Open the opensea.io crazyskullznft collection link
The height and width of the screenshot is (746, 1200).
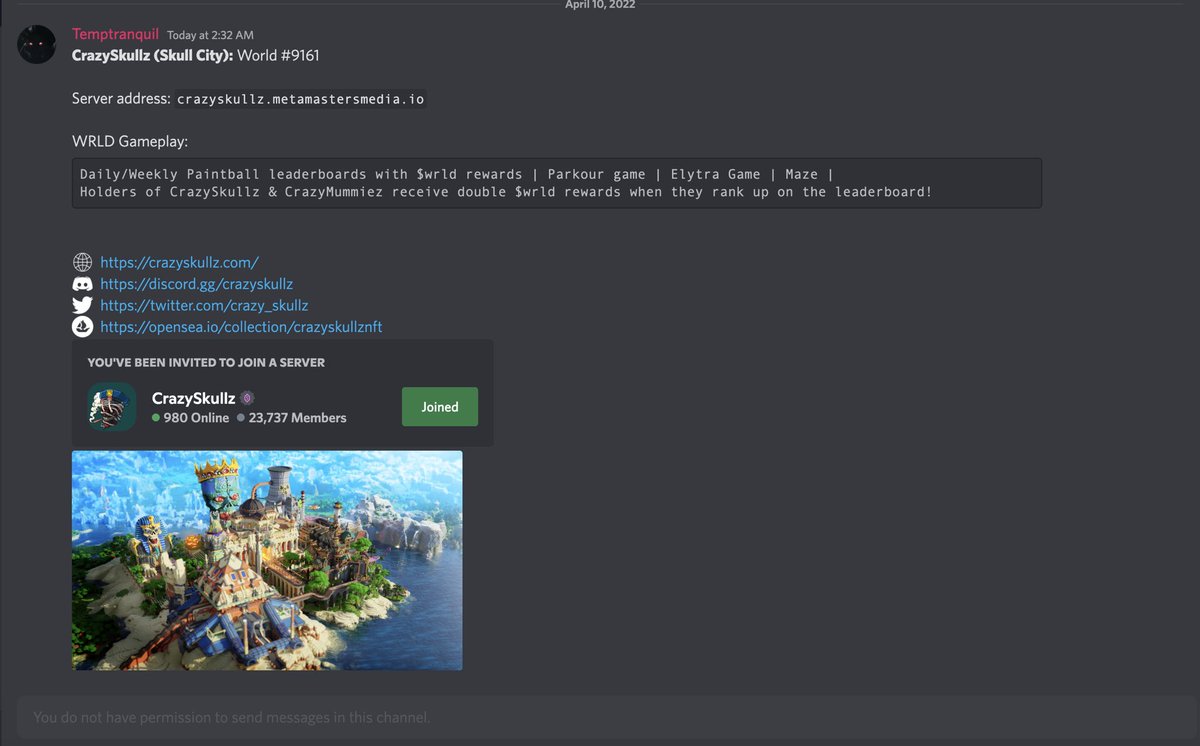(x=241, y=327)
